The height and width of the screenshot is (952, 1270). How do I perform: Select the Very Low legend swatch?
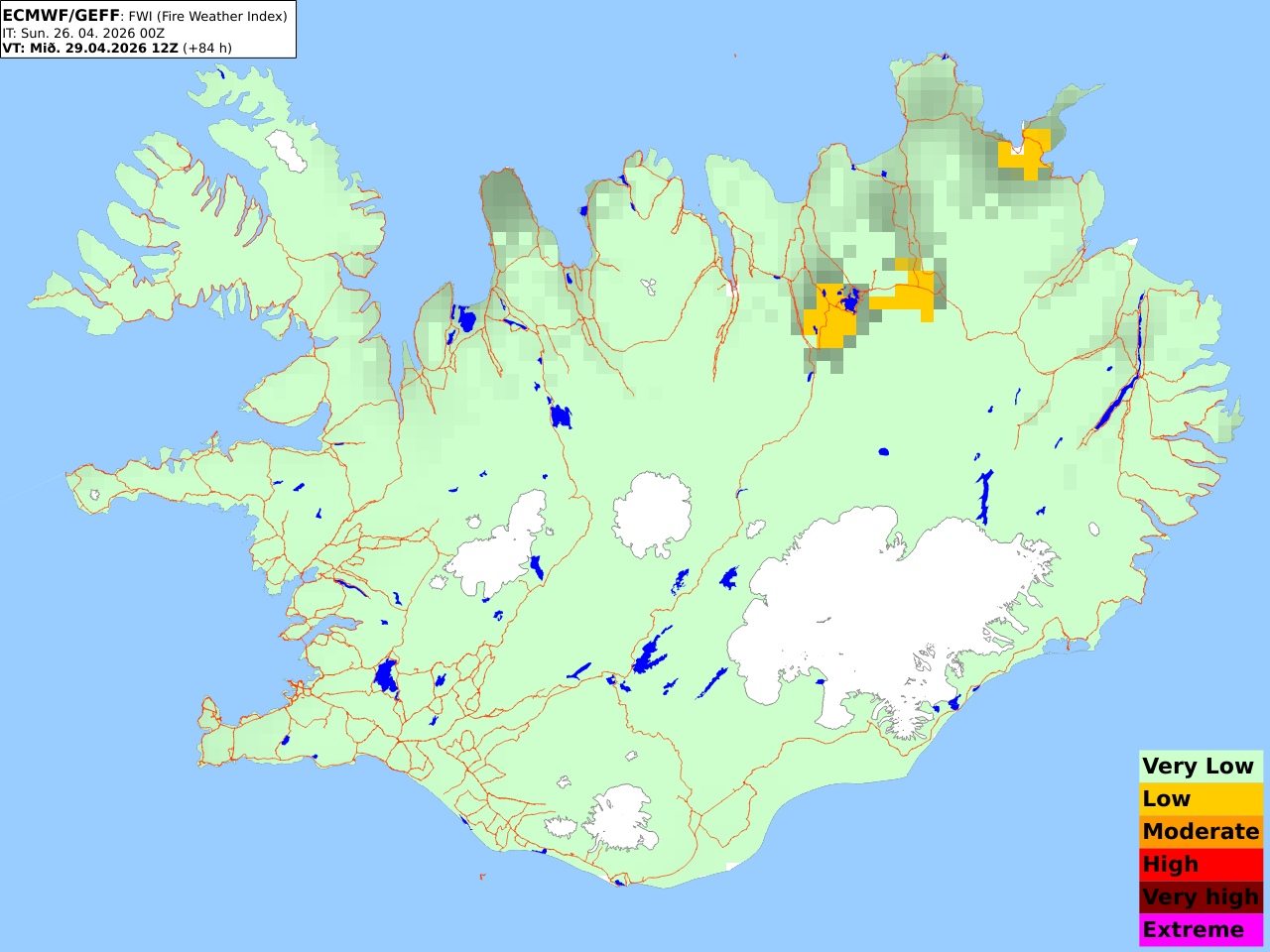pyautogui.click(x=1201, y=766)
